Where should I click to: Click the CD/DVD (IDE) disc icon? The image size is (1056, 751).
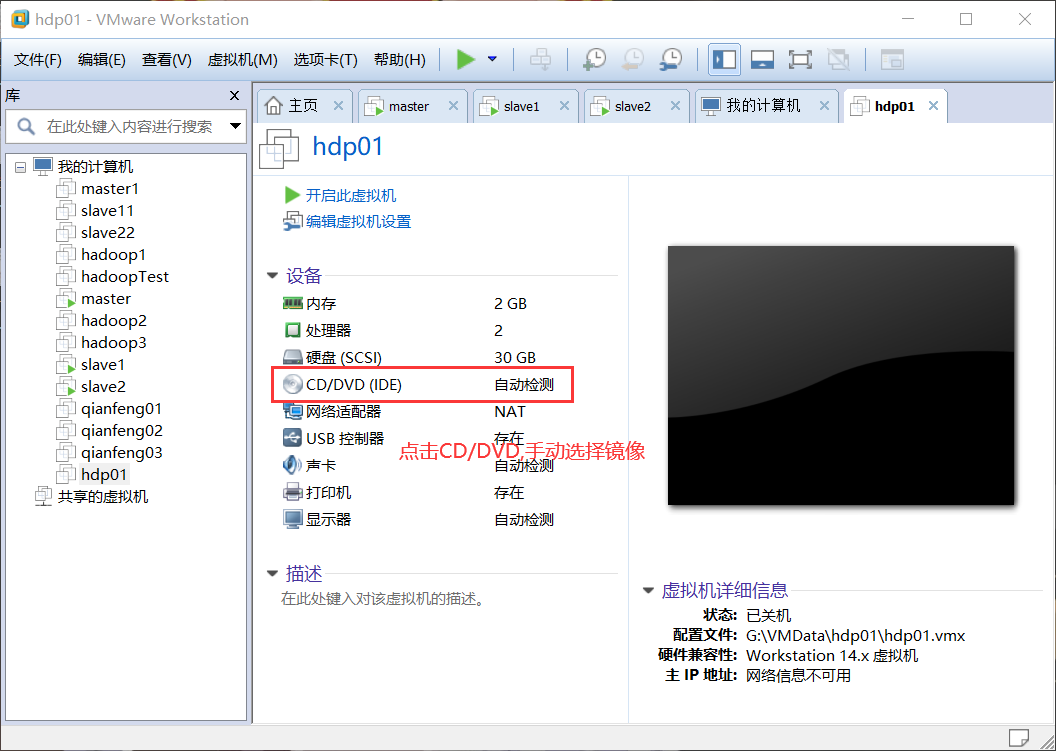click(292, 385)
